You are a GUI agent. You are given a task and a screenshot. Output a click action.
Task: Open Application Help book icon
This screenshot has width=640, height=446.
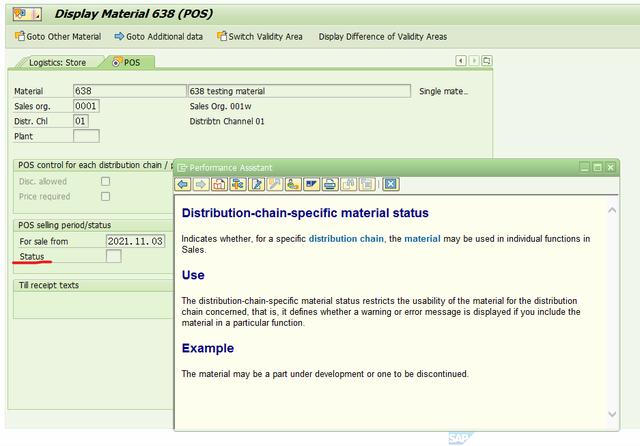click(x=219, y=184)
